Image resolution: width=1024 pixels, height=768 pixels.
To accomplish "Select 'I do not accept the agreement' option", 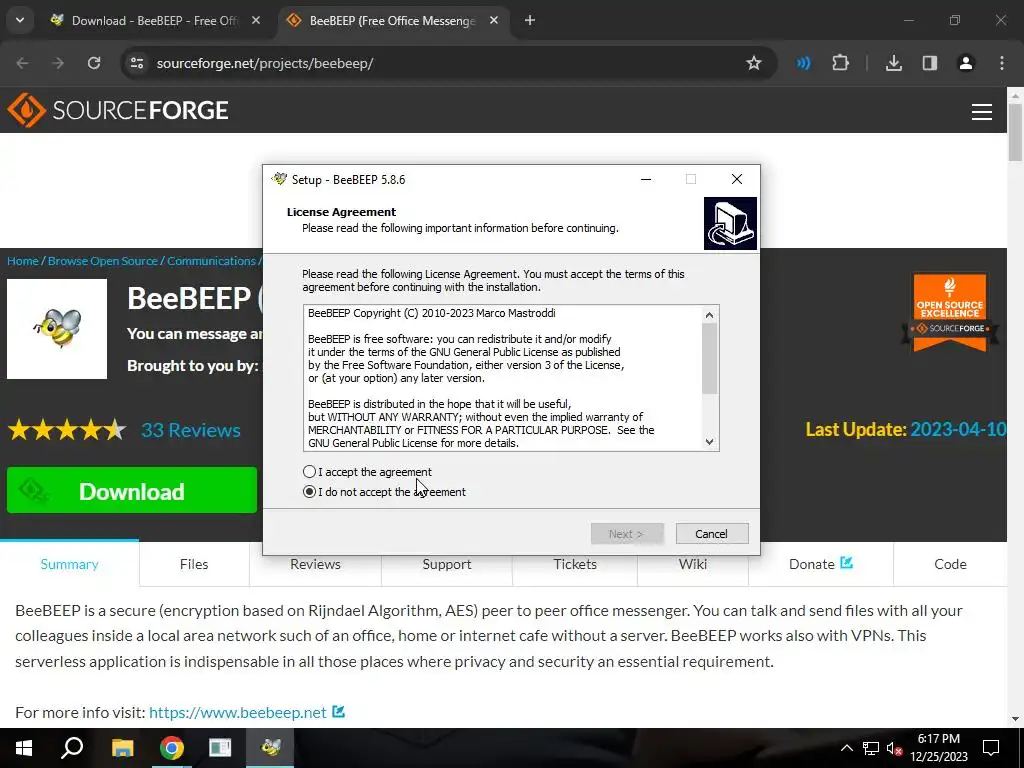I will 310,492.
